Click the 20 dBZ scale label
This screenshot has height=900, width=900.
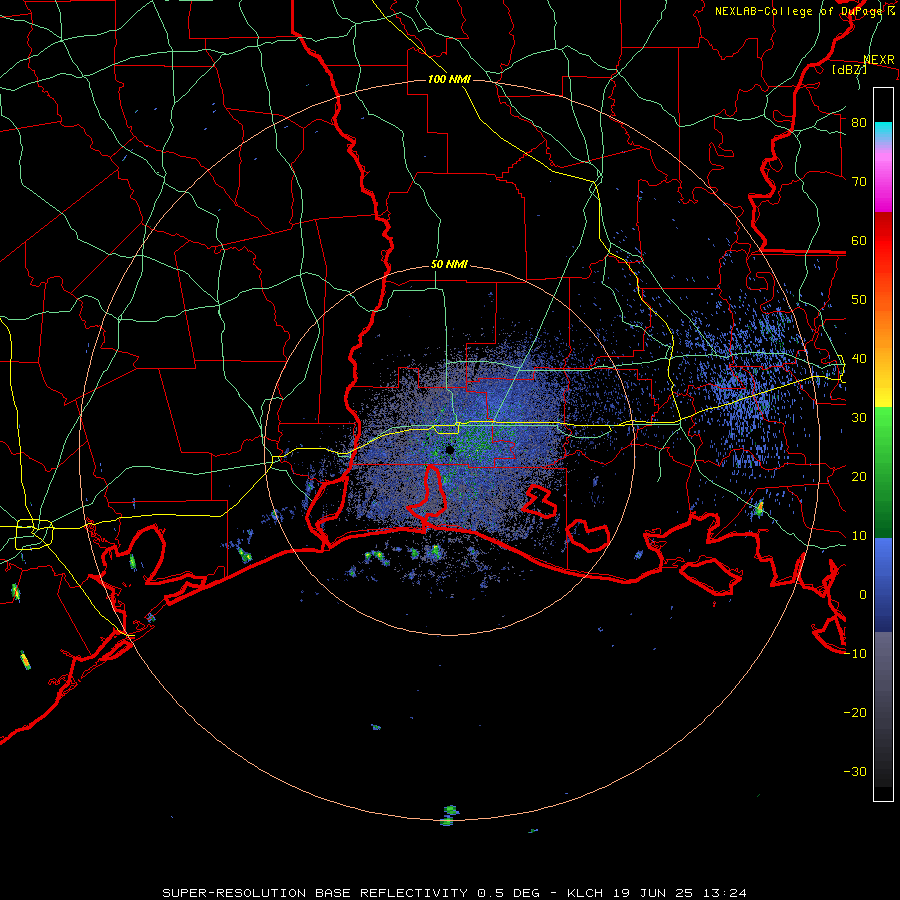coord(859,477)
